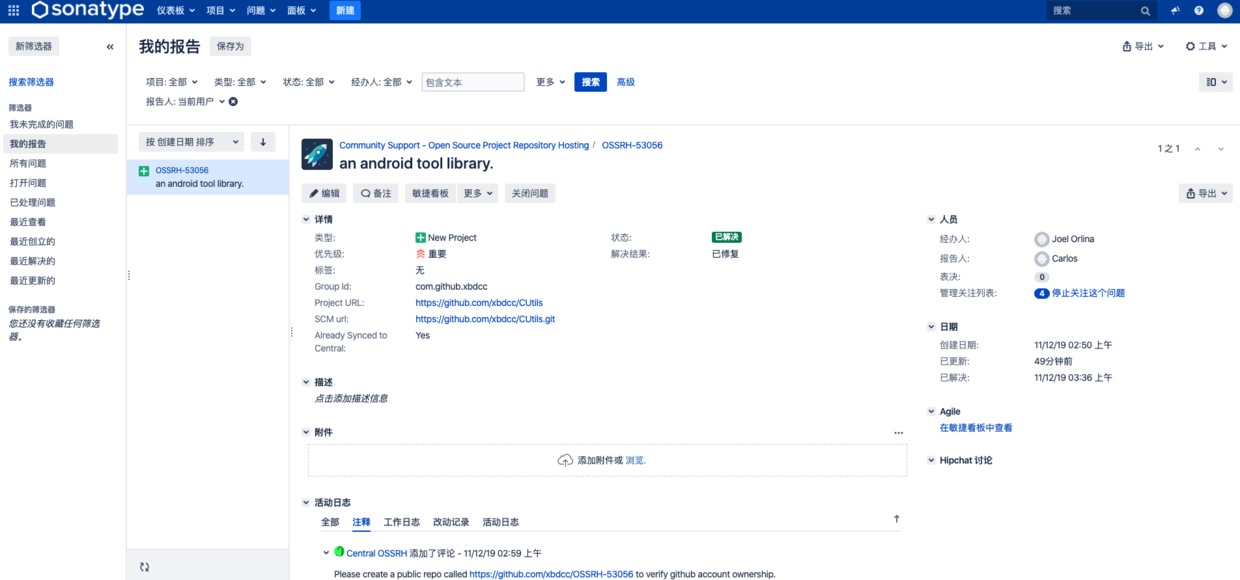
Task: Switch to the 全部 activity tab
Action: (330, 522)
